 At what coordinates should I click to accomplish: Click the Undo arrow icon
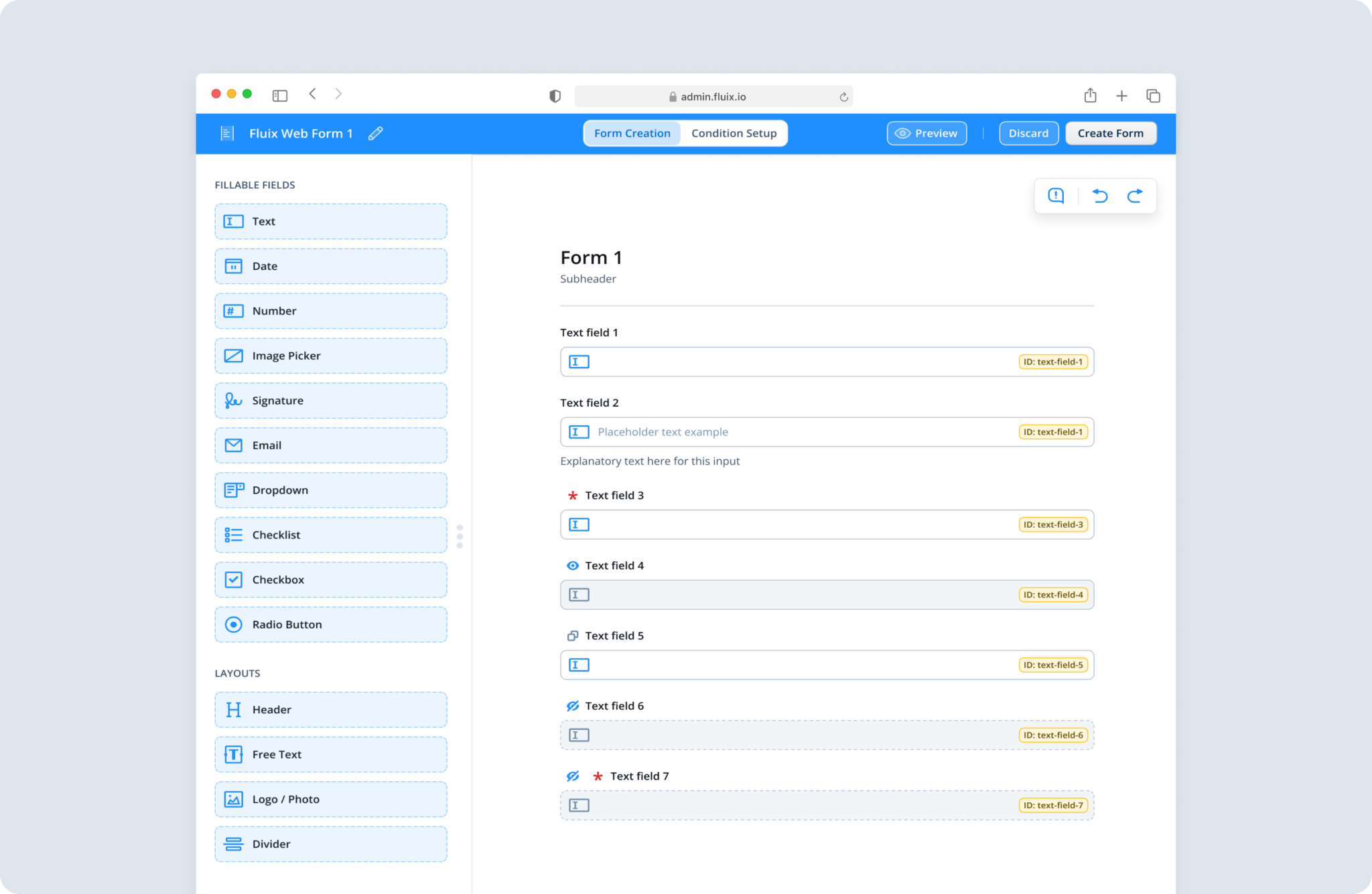(1099, 196)
